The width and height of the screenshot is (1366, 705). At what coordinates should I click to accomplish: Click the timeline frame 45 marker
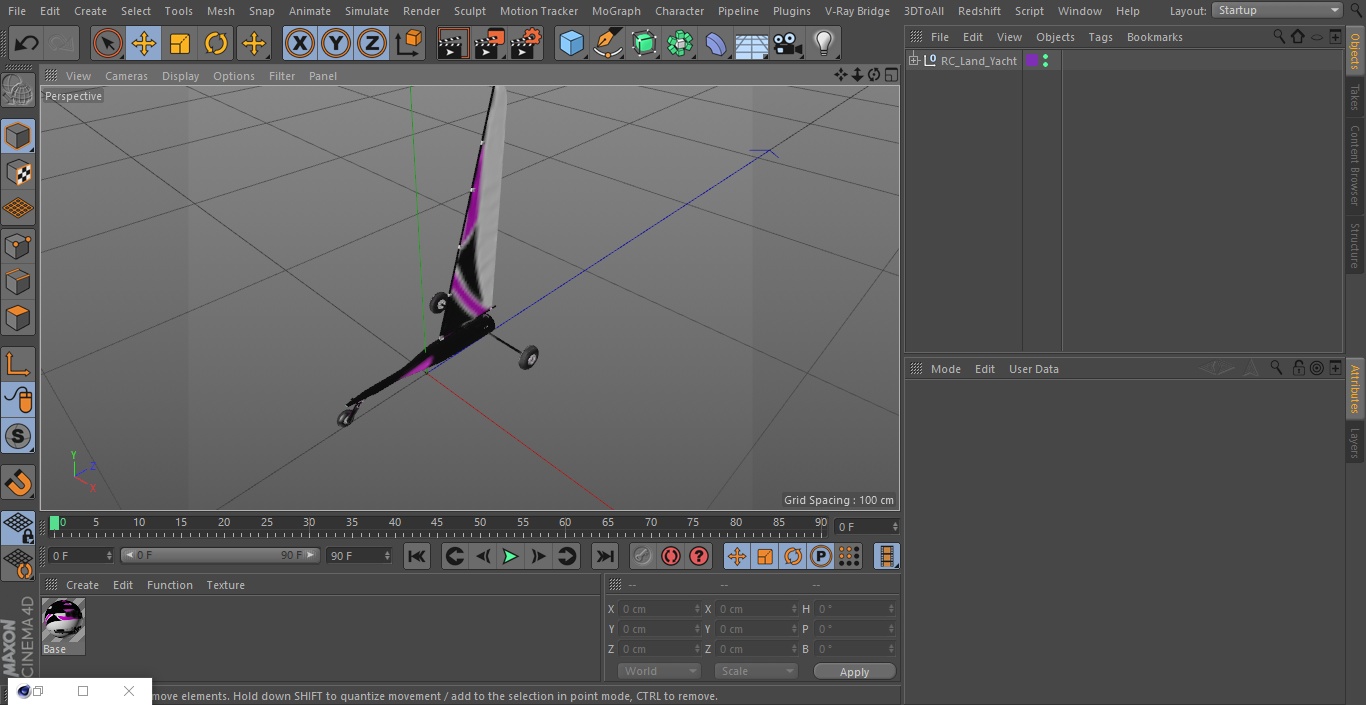click(x=437, y=523)
